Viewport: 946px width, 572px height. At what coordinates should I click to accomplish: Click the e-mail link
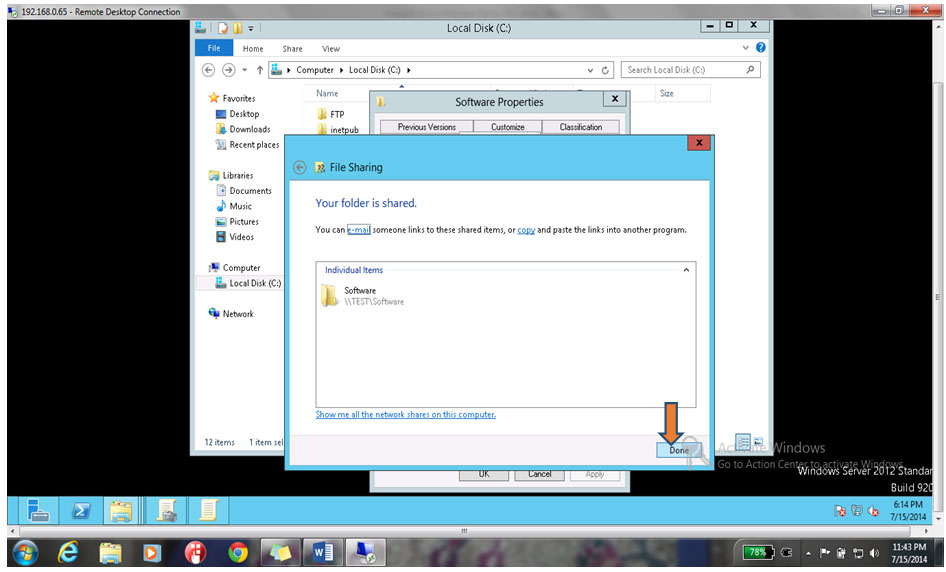pos(358,230)
